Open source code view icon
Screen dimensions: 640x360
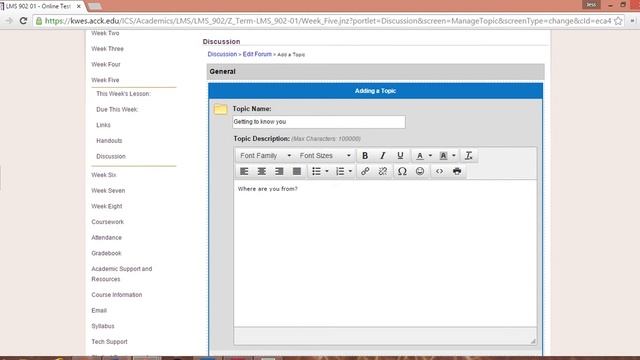439,171
